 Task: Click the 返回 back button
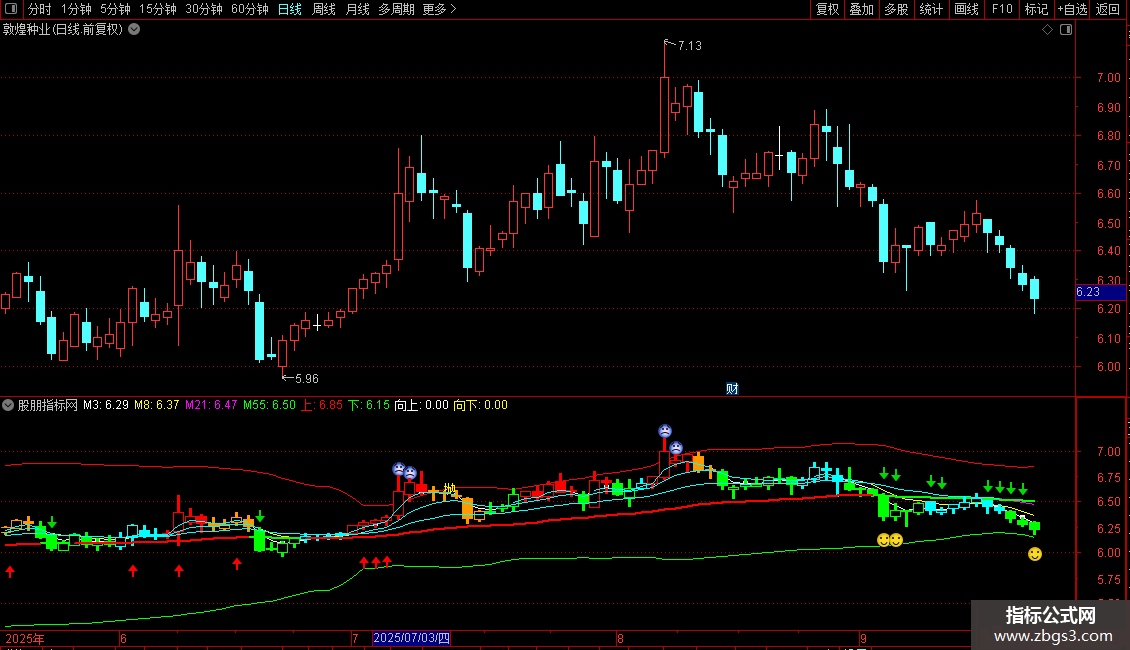[1108, 9]
